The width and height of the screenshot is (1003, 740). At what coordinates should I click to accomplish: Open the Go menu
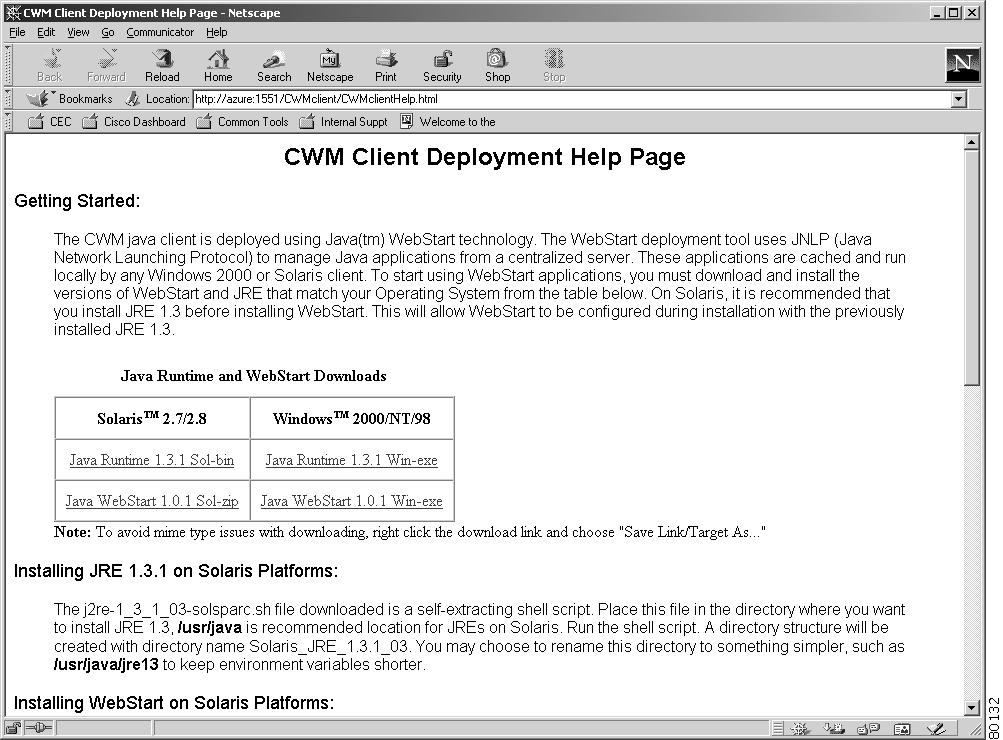pos(107,32)
